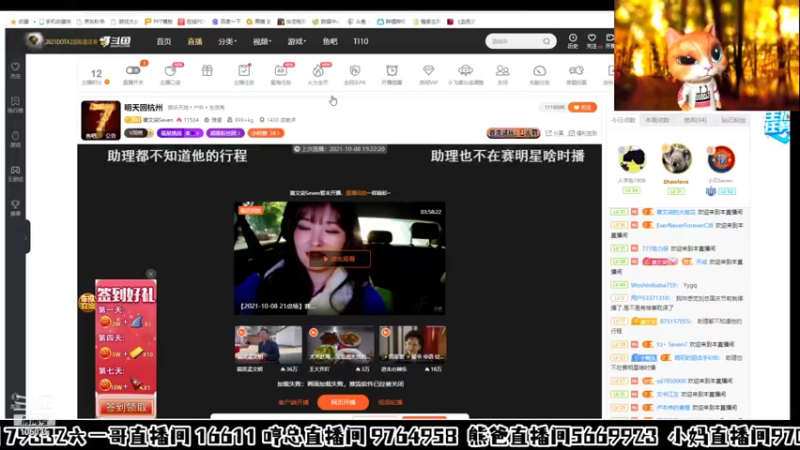Click the 福利加到 link beside share
The width and height of the screenshot is (800, 450).
583,133
